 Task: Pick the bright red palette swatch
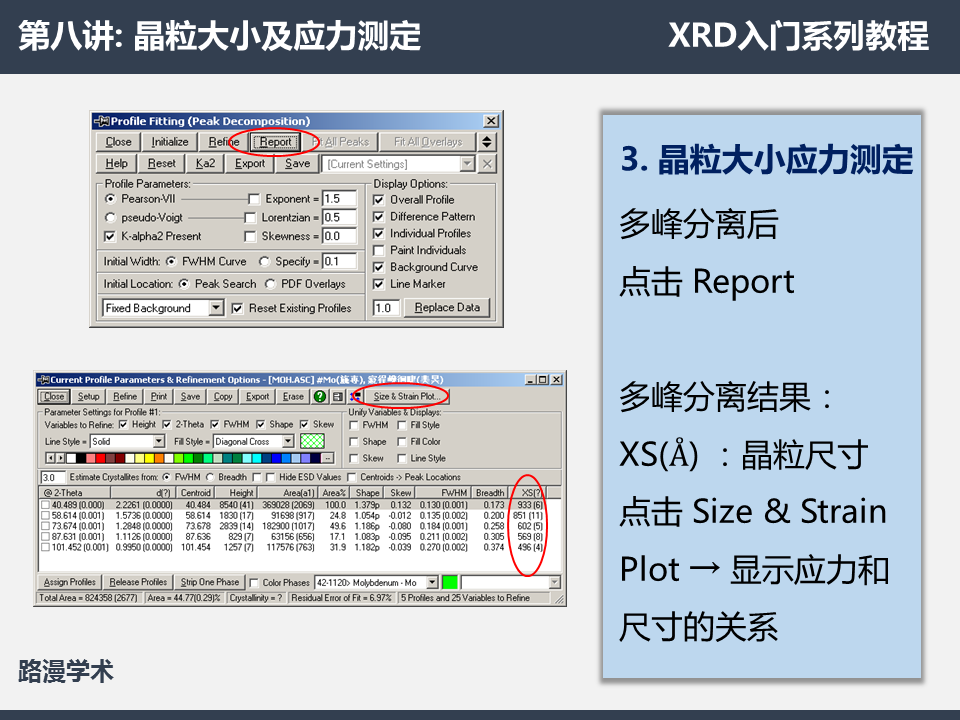pos(100,458)
